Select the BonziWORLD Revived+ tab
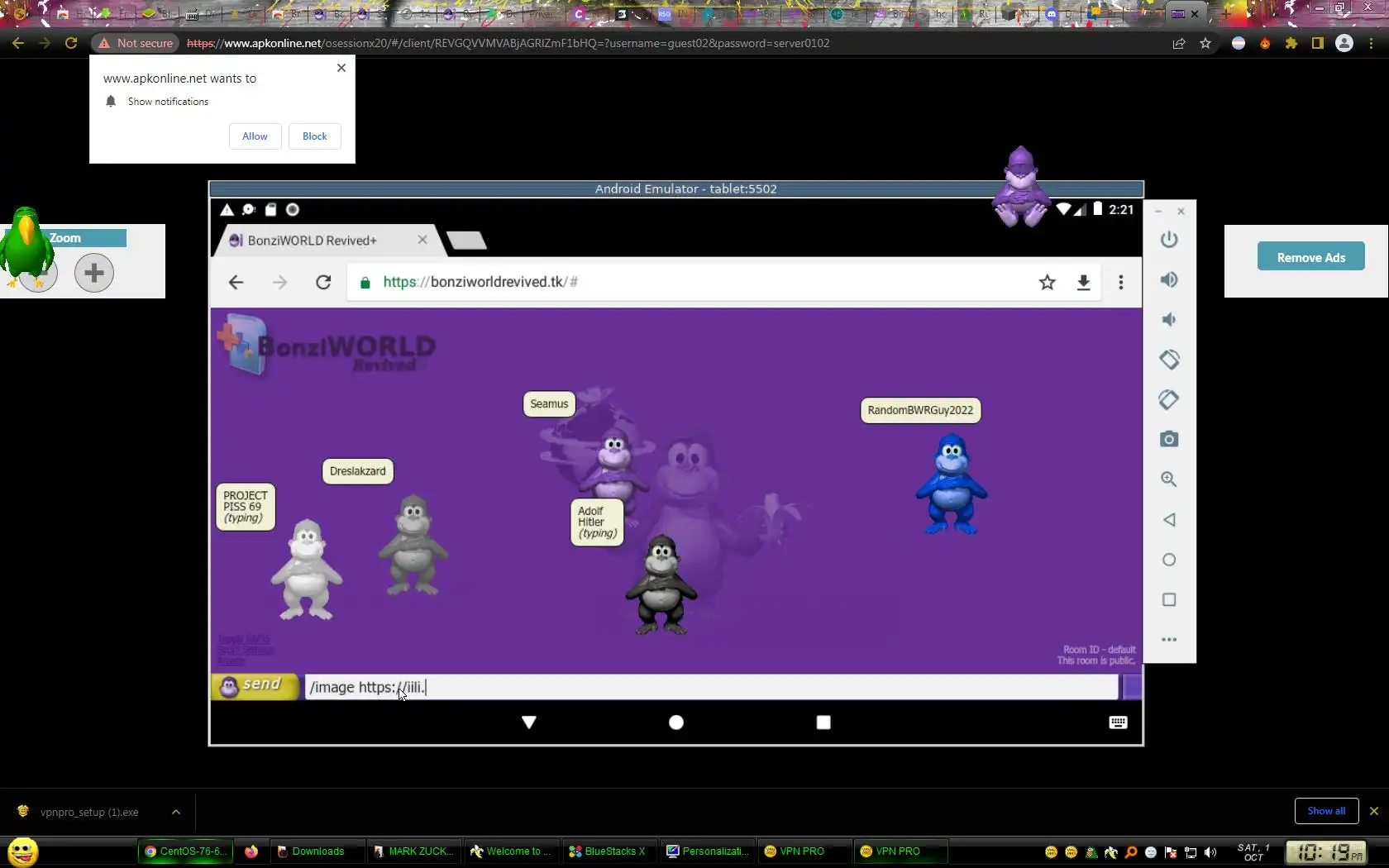The image size is (1389, 868). 314,241
